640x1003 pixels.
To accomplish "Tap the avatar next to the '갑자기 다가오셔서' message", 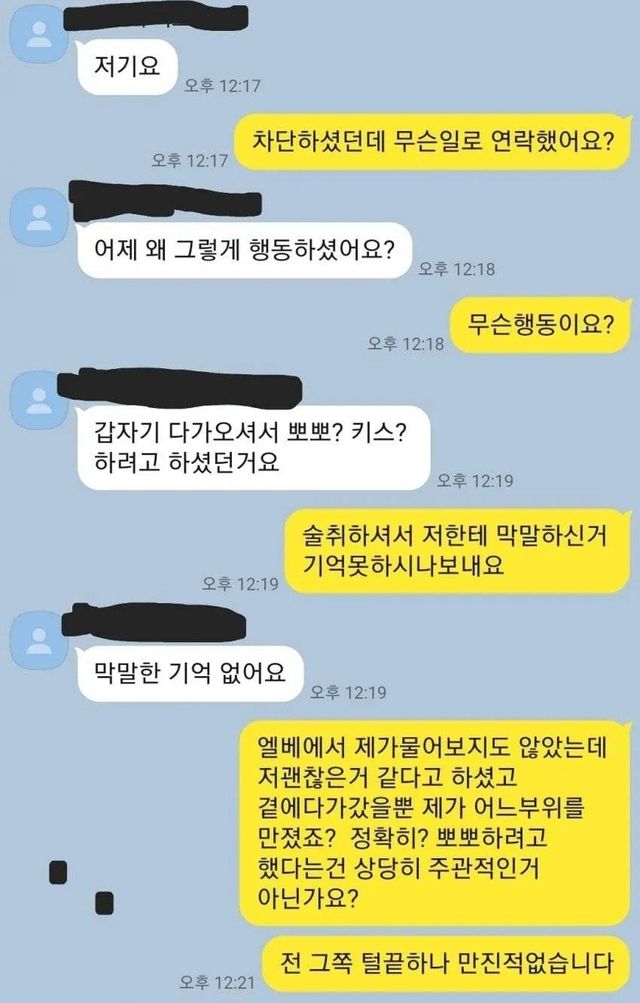I will click(40, 400).
